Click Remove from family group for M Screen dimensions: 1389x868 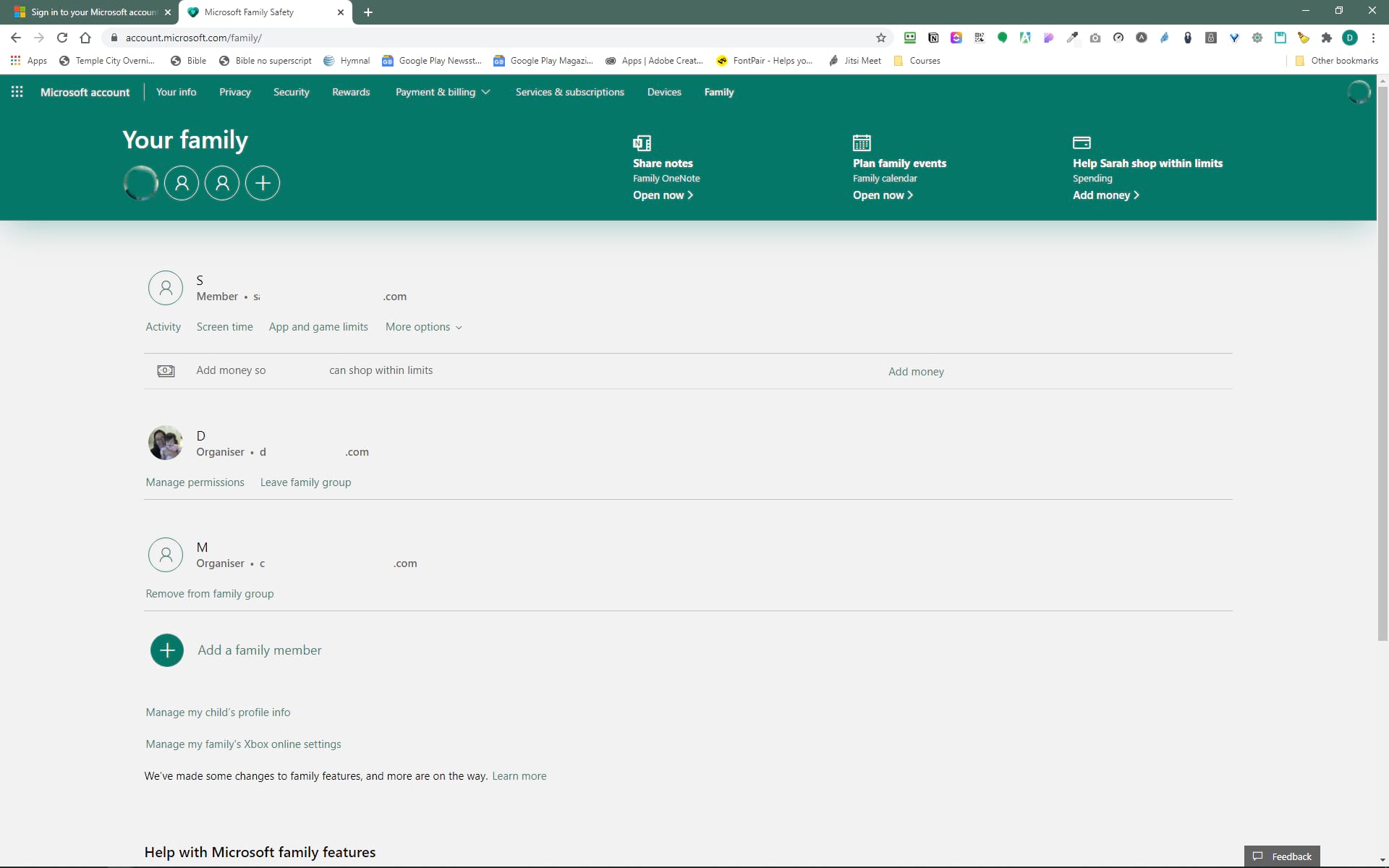click(x=209, y=593)
